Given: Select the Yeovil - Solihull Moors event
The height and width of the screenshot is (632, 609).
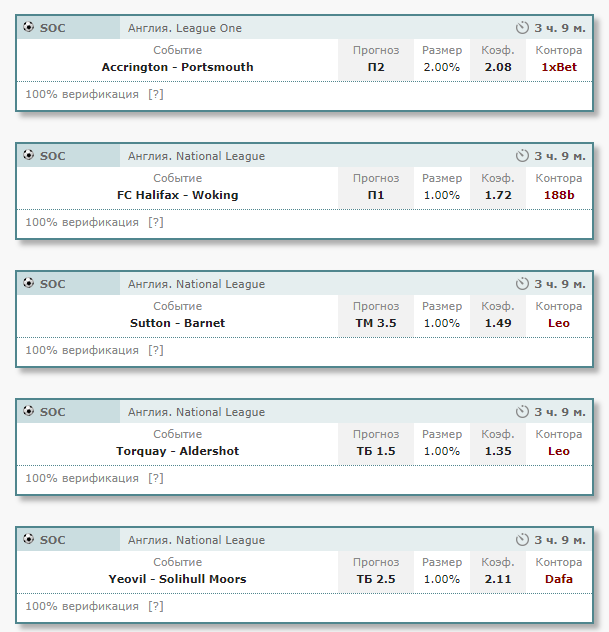Looking at the screenshot, I should (x=178, y=579).
